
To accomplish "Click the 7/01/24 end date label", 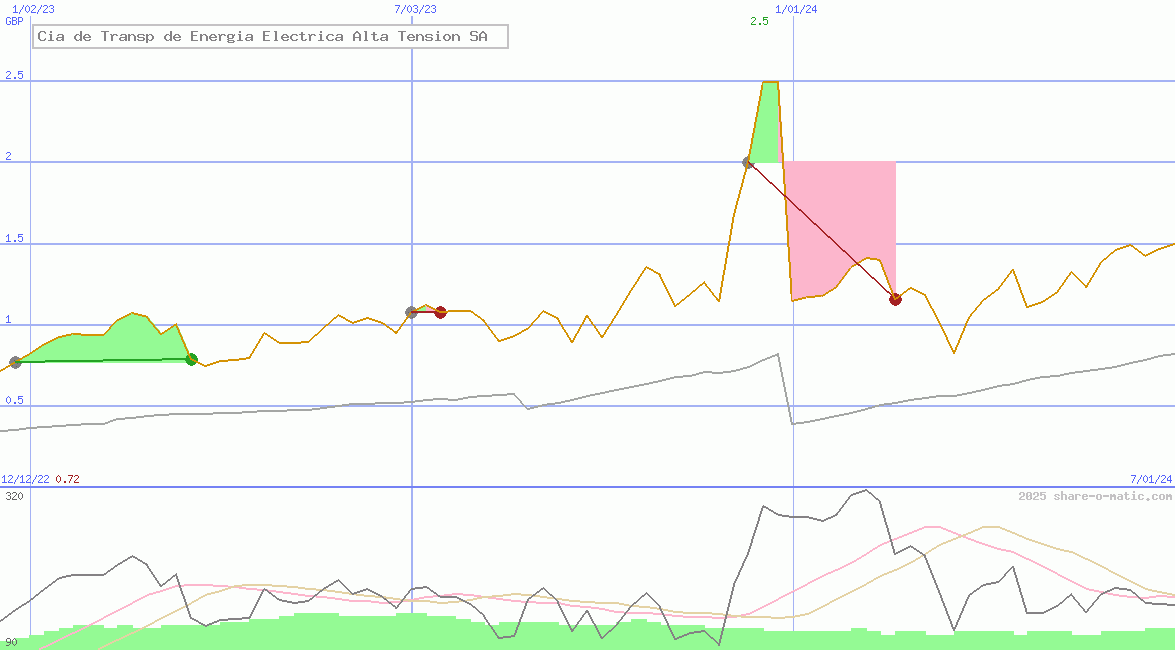I will point(1150,480).
